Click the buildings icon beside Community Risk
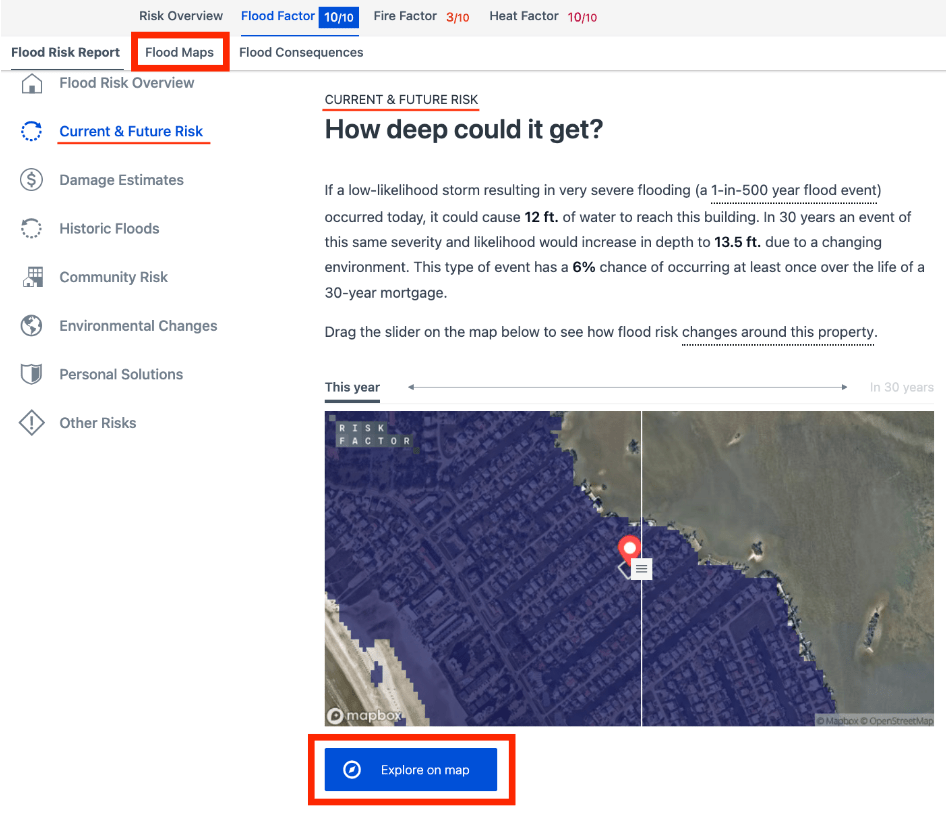The width and height of the screenshot is (946, 830). pyautogui.click(x=33, y=277)
